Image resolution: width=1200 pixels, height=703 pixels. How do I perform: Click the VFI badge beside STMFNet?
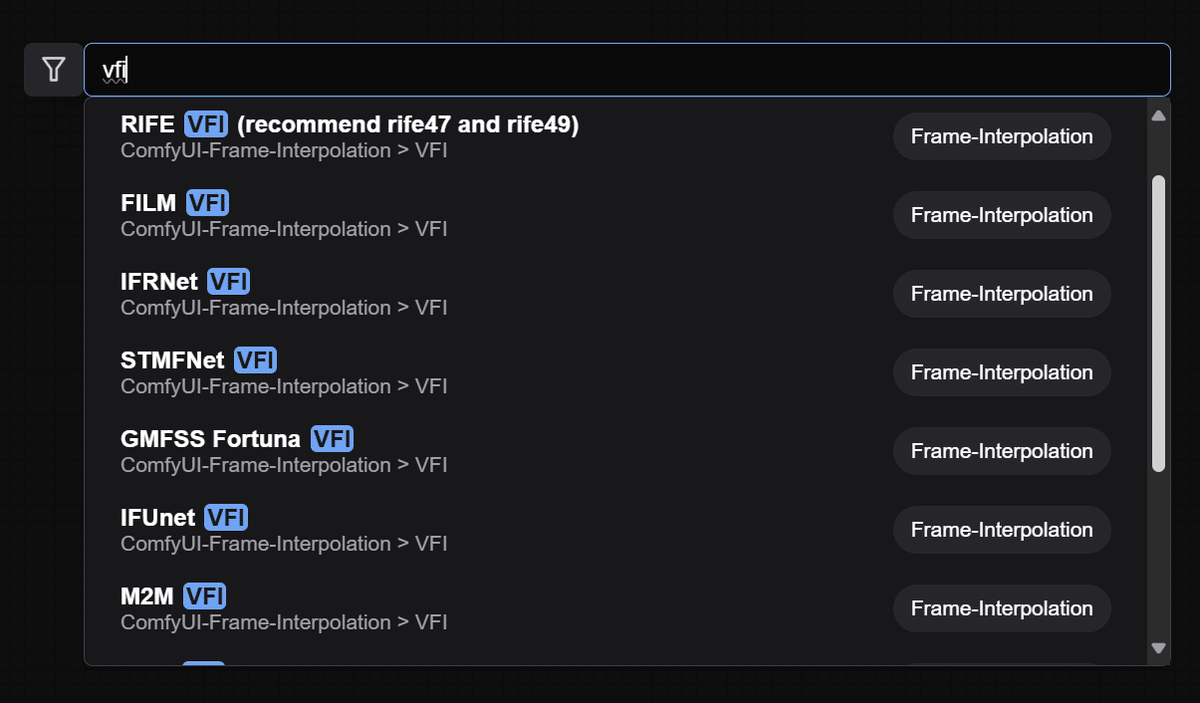254,359
